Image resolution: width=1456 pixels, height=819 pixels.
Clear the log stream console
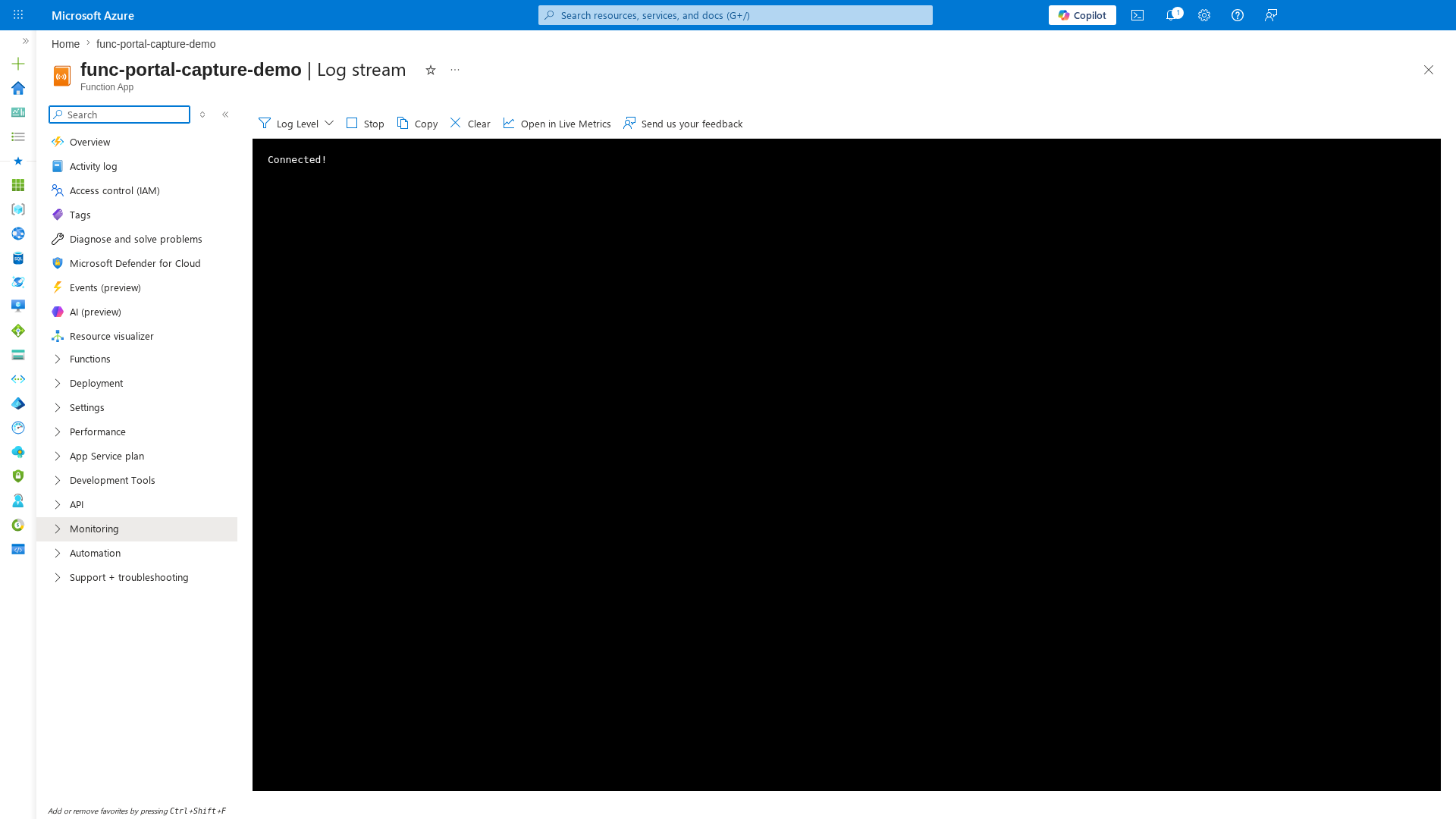tap(470, 124)
